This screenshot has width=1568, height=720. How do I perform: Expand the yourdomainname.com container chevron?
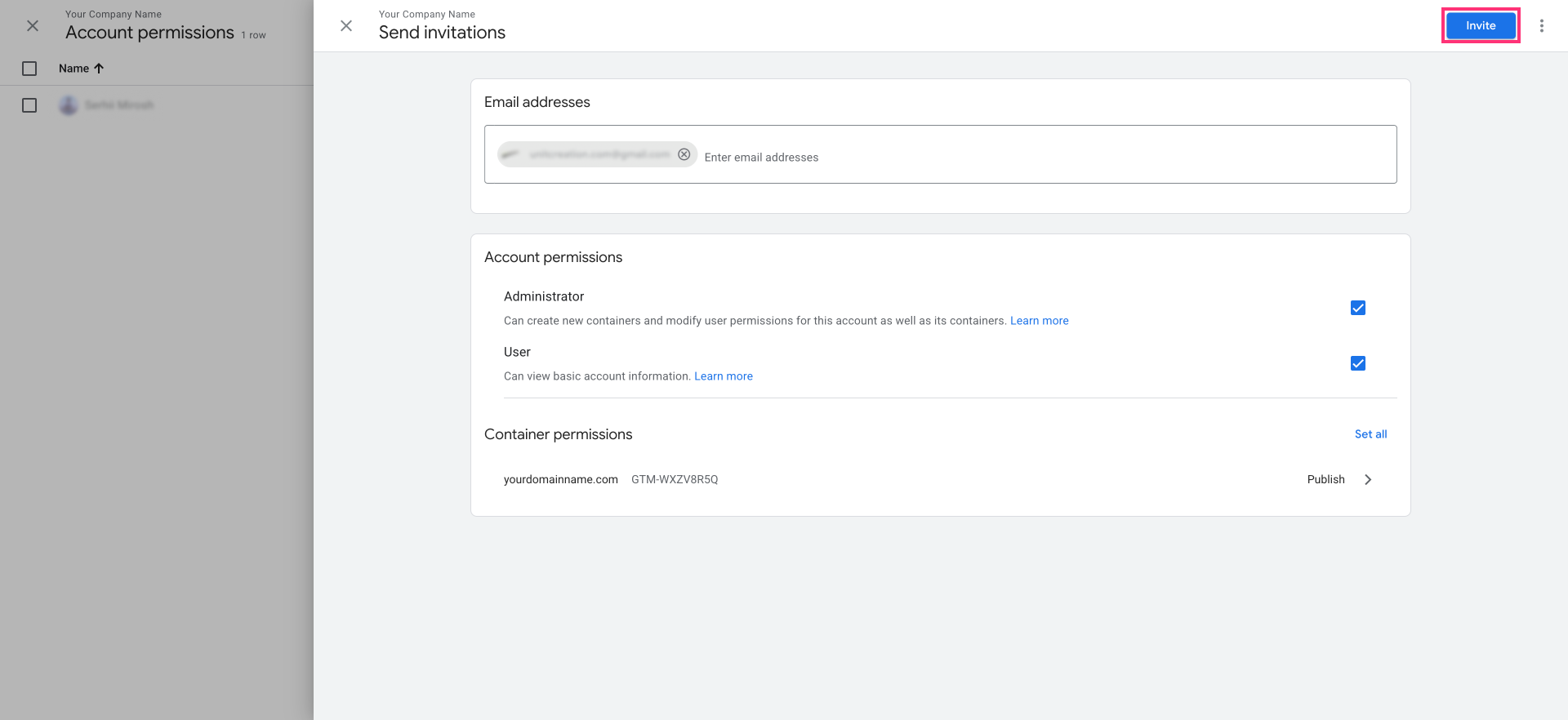pos(1368,480)
